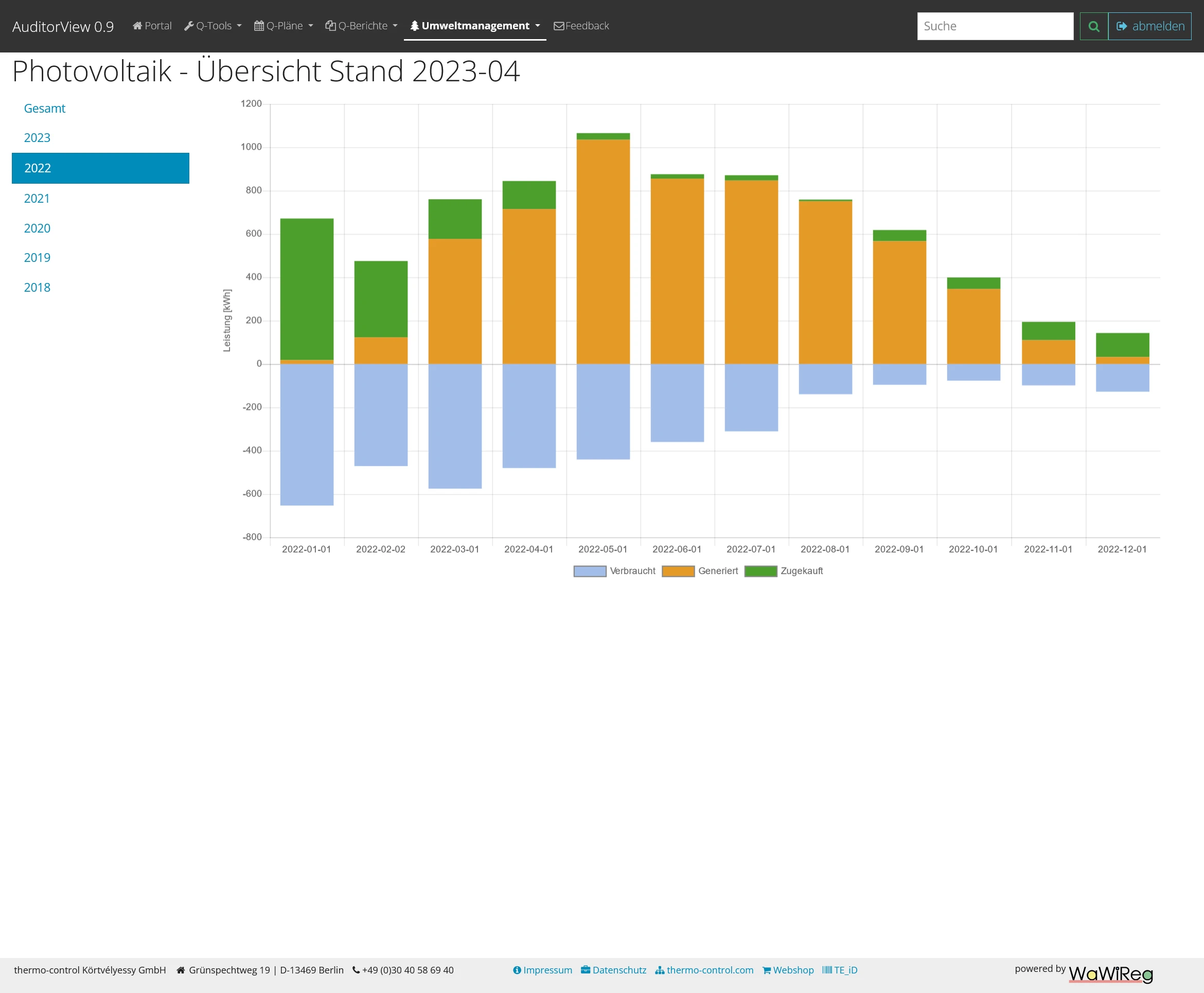
Task: Select year 2018 in sidebar
Action: [x=37, y=287]
